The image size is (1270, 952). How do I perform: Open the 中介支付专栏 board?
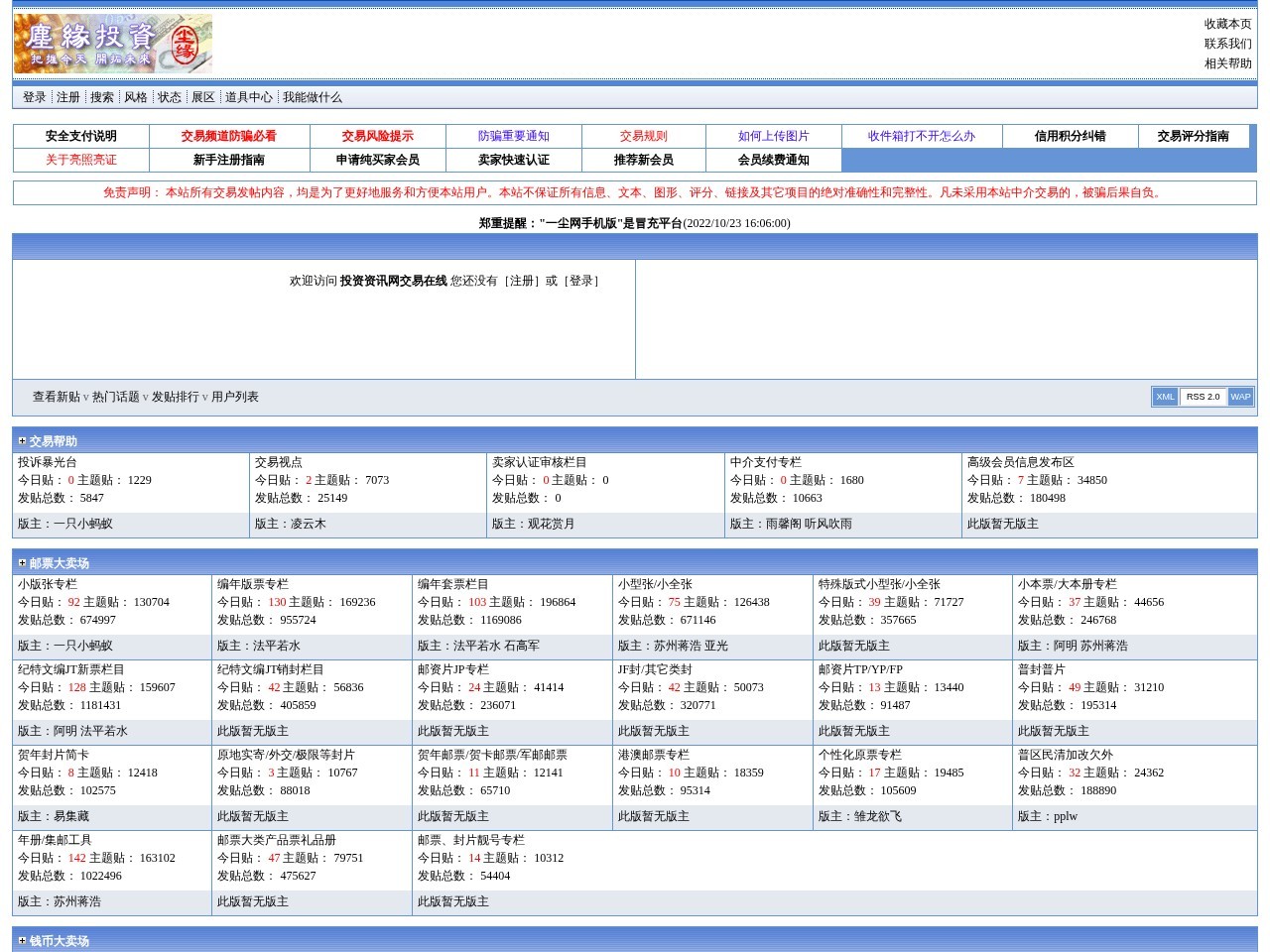(x=766, y=462)
